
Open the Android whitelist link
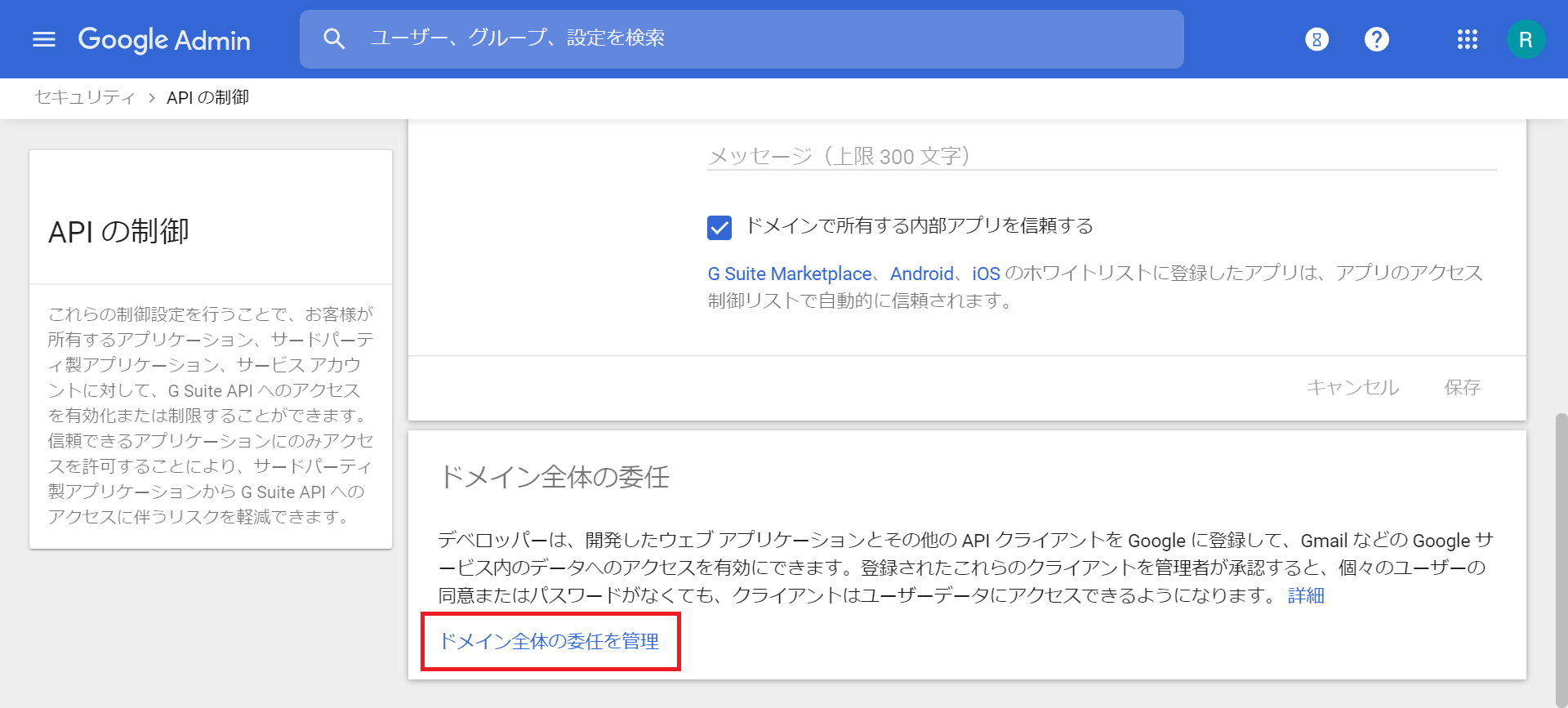922,274
